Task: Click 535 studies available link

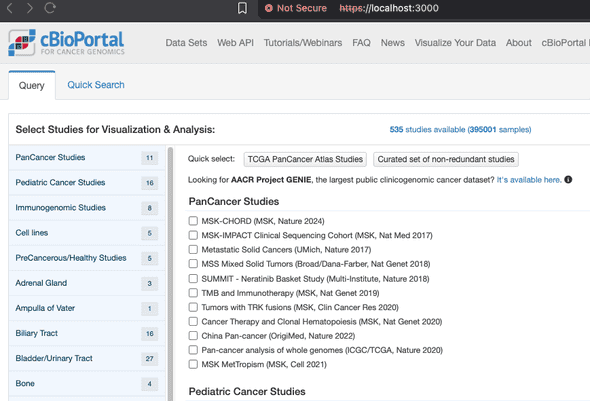Action: click(460, 129)
